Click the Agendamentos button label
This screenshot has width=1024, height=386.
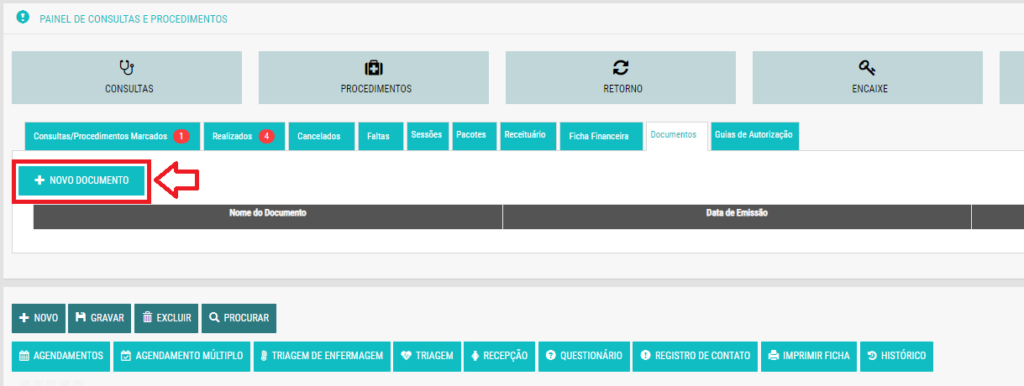(69, 356)
